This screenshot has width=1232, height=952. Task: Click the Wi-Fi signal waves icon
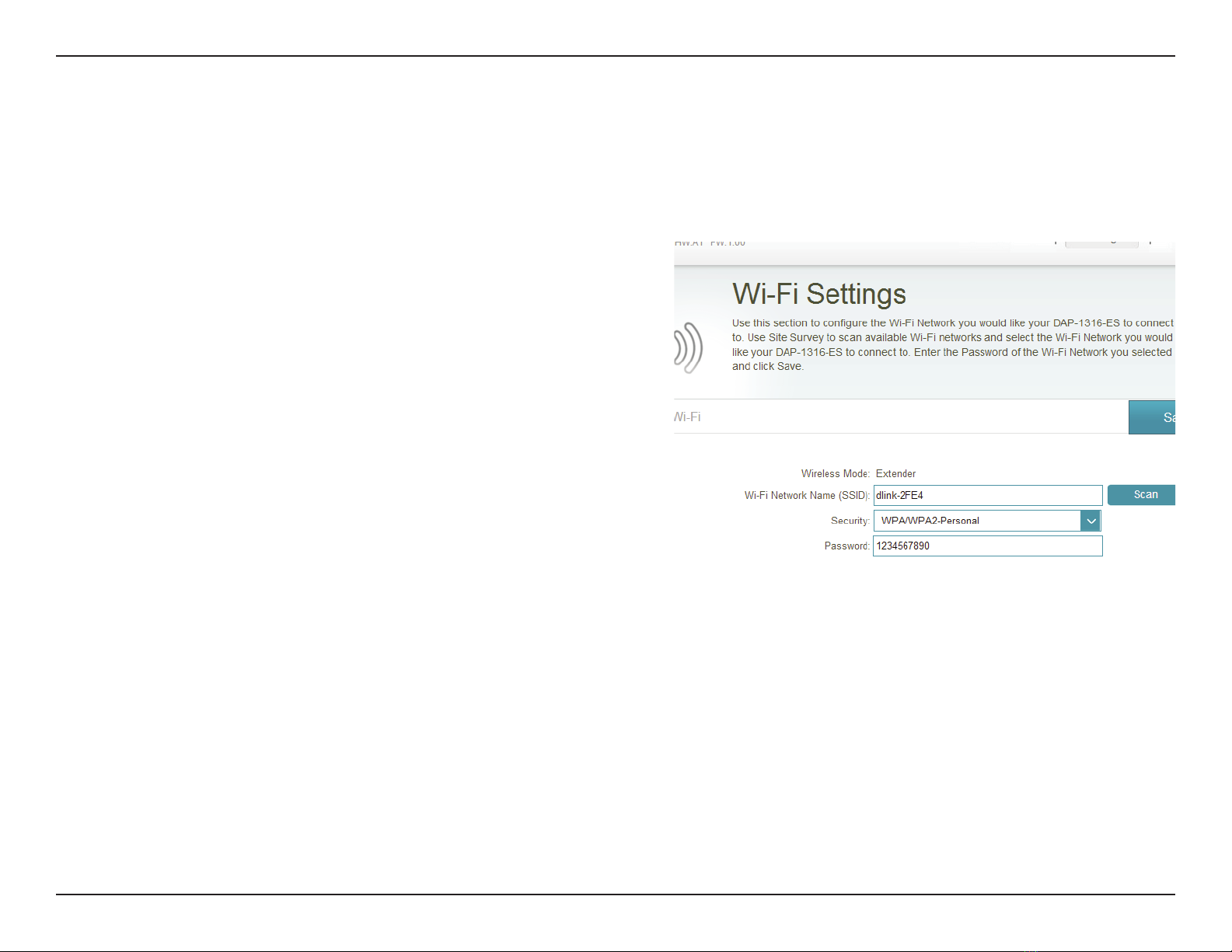coord(688,347)
